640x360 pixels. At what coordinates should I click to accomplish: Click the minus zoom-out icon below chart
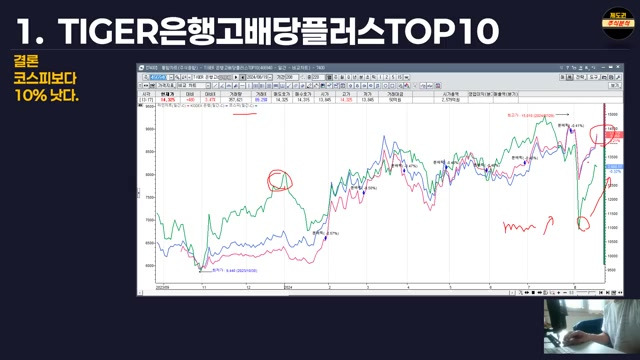tap(565, 293)
